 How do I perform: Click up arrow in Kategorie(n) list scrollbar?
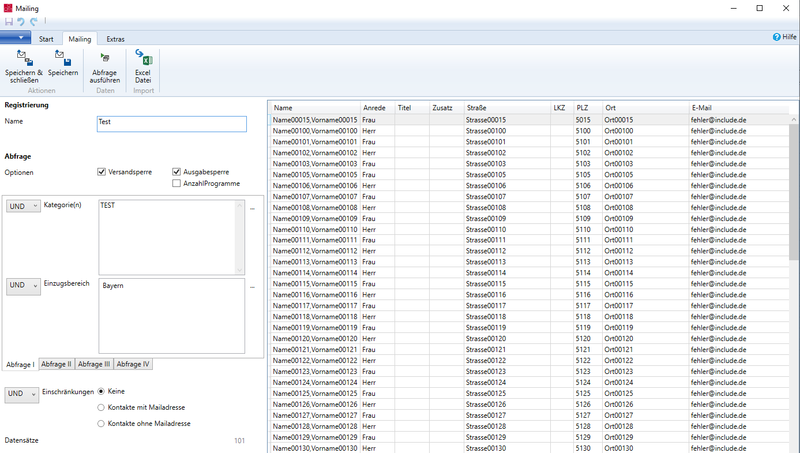(x=240, y=205)
